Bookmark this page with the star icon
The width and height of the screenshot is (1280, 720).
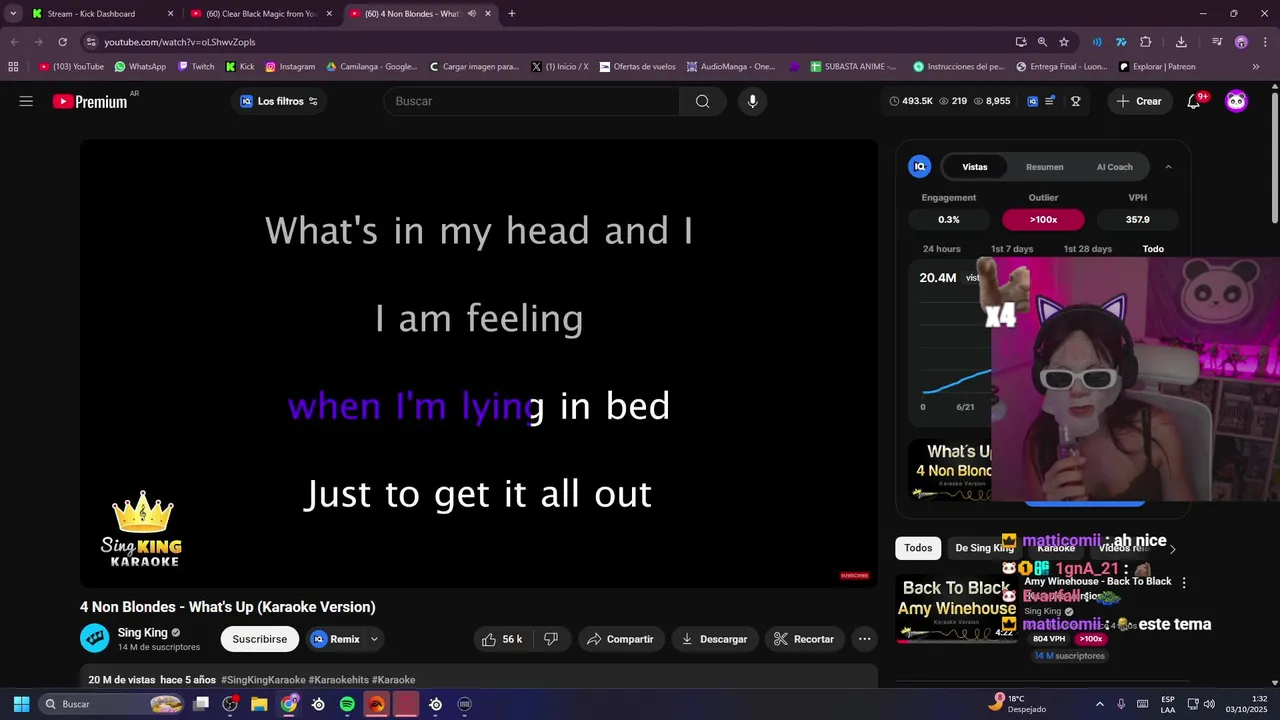click(1064, 42)
